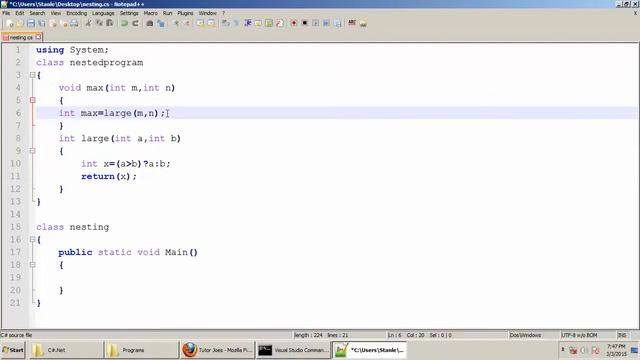Play back the recorded macro icon
Image resolution: width=640 pixels, height=360 pixels.
click(316, 23)
